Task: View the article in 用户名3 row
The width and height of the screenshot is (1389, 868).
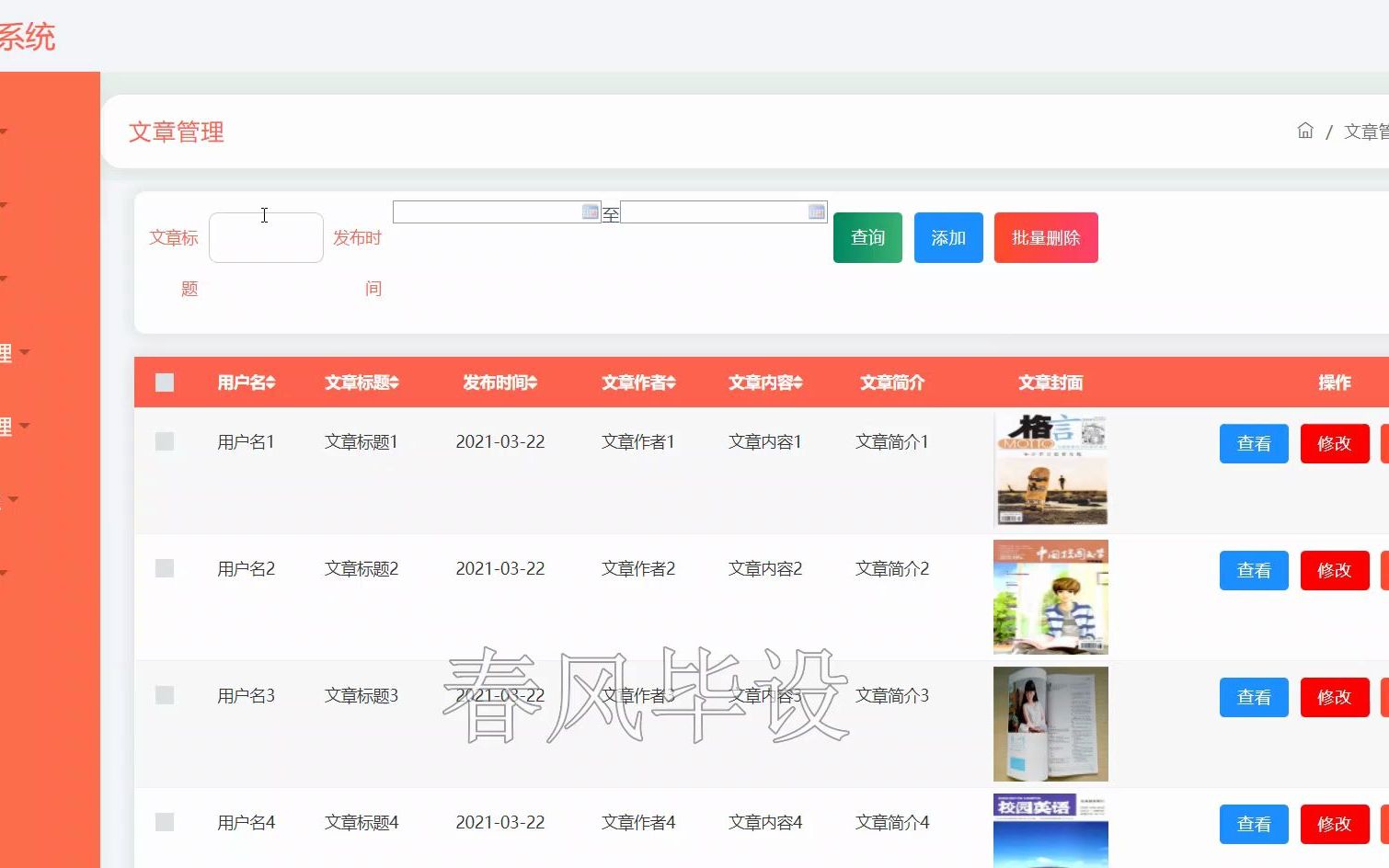Action: [1254, 697]
